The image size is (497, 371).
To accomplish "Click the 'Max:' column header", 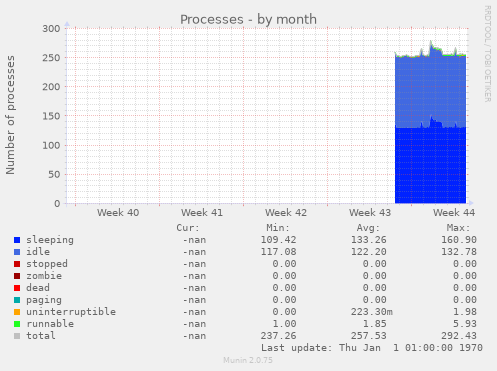I will (x=458, y=228).
